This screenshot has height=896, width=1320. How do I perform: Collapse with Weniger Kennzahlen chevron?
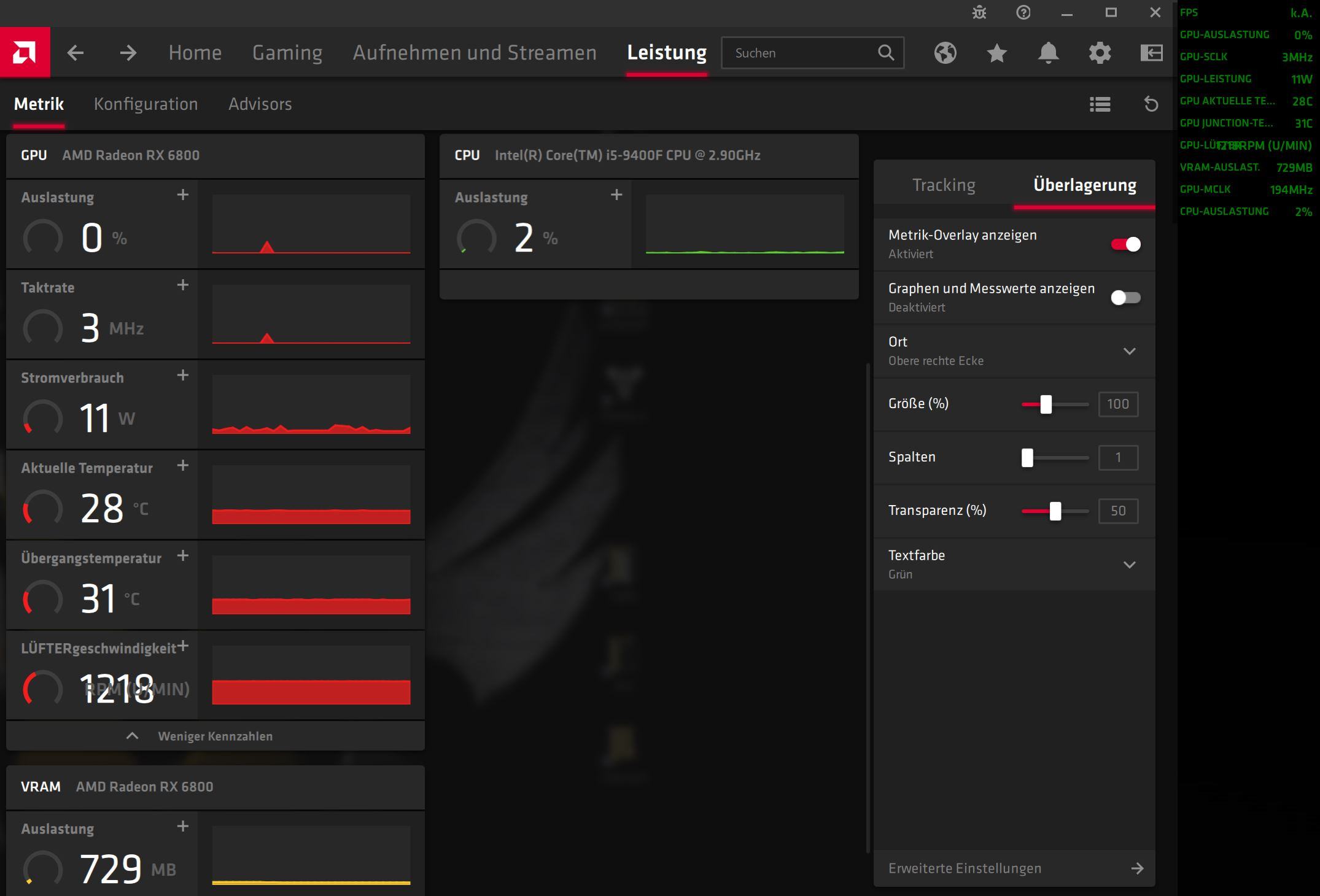click(132, 736)
